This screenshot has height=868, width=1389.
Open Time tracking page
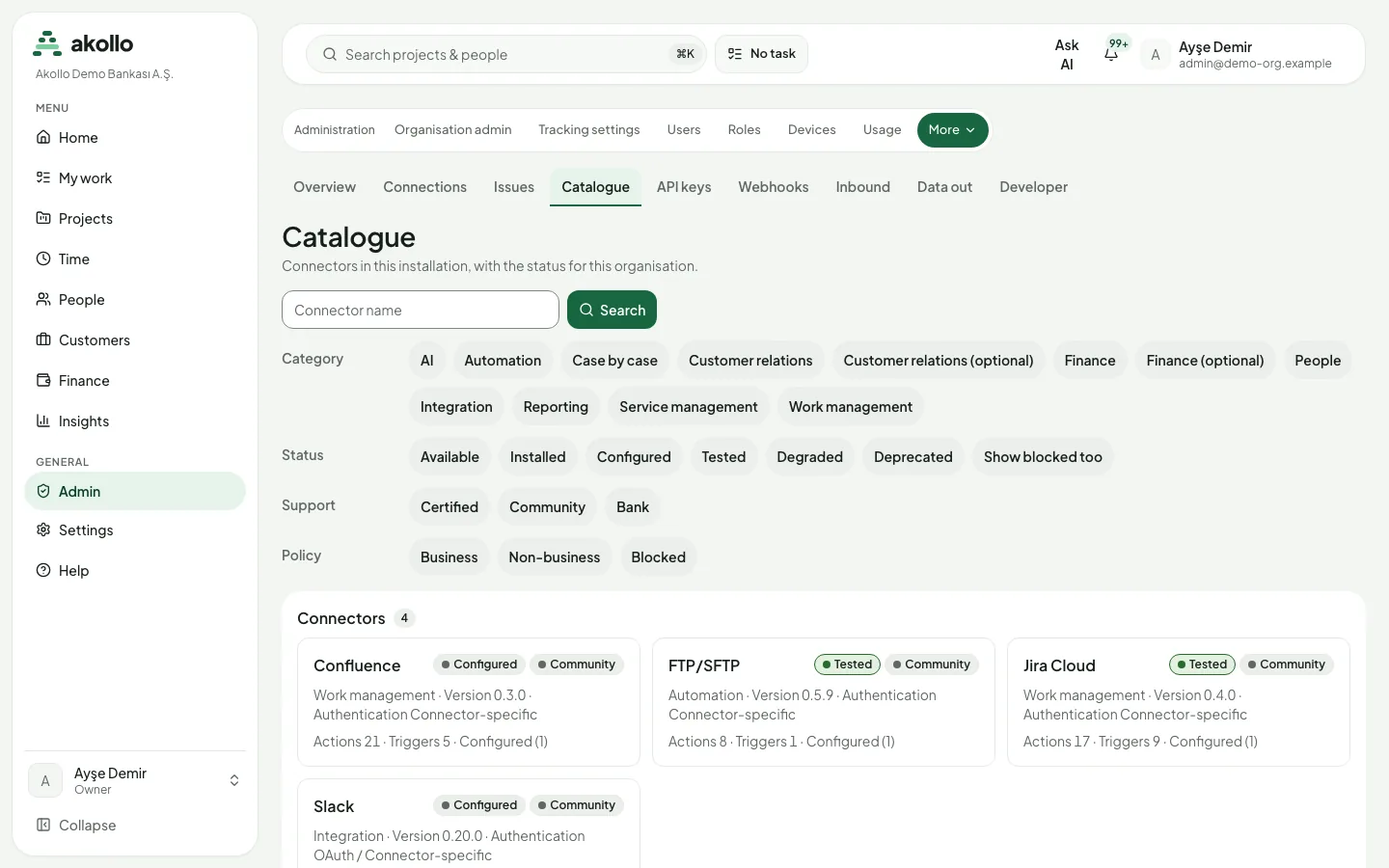tap(135, 259)
